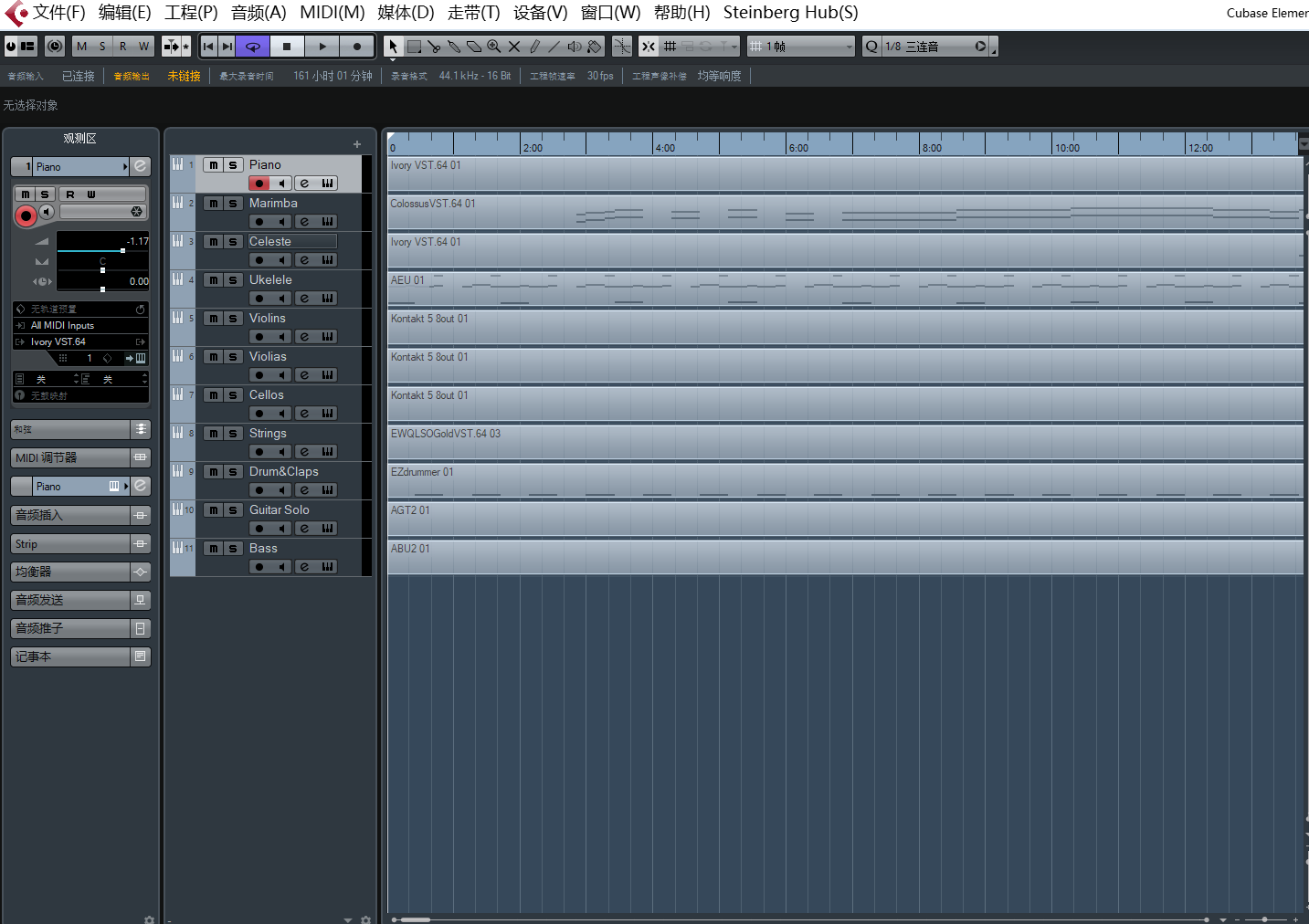Open the grid '1帧' dropdown
1309x924 pixels.
801,47
